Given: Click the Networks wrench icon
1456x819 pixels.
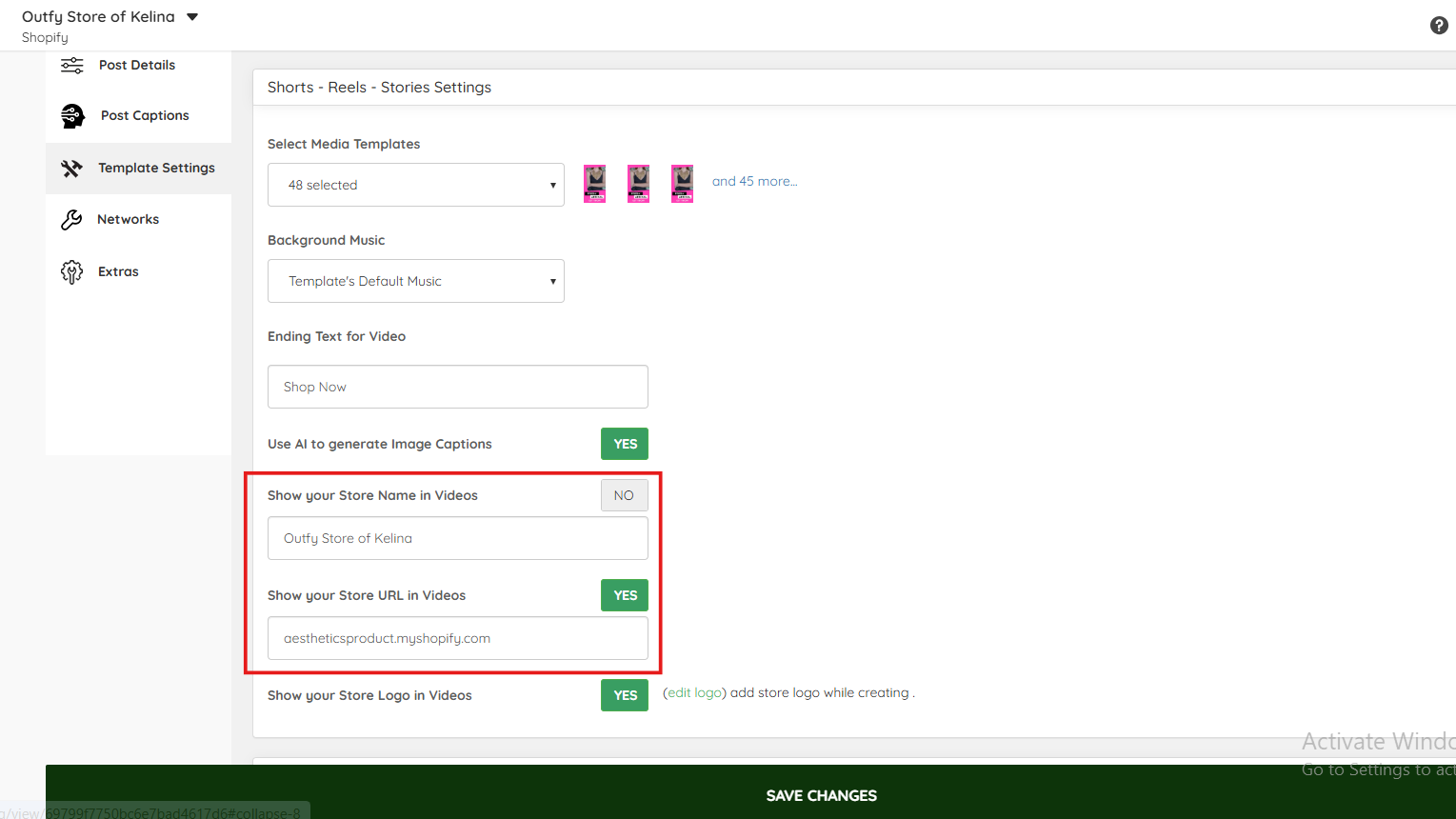Looking at the screenshot, I should (x=71, y=220).
